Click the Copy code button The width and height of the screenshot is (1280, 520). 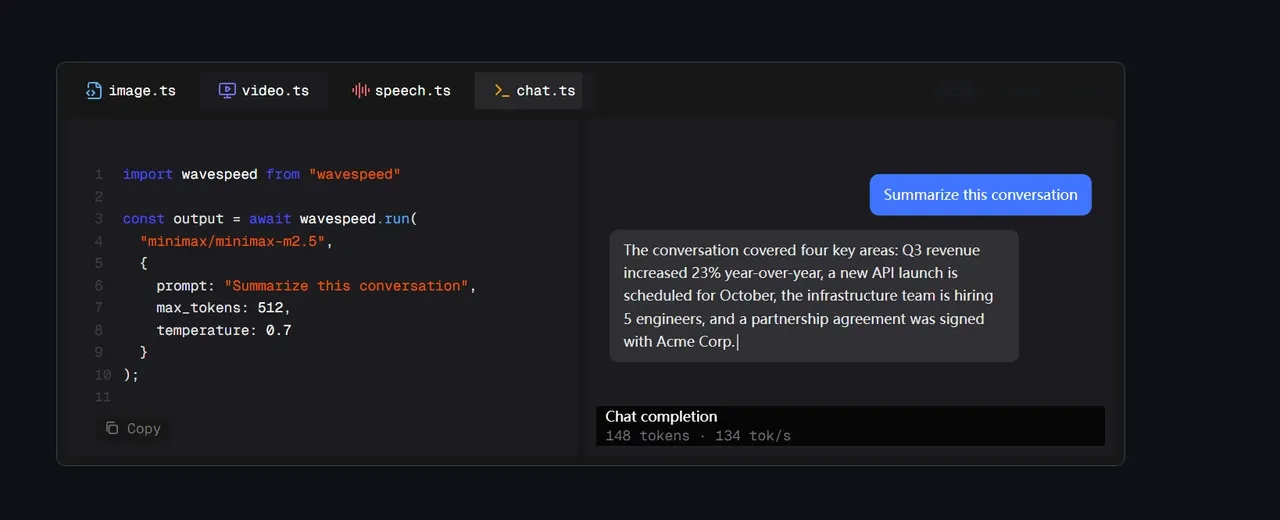[x=133, y=428]
